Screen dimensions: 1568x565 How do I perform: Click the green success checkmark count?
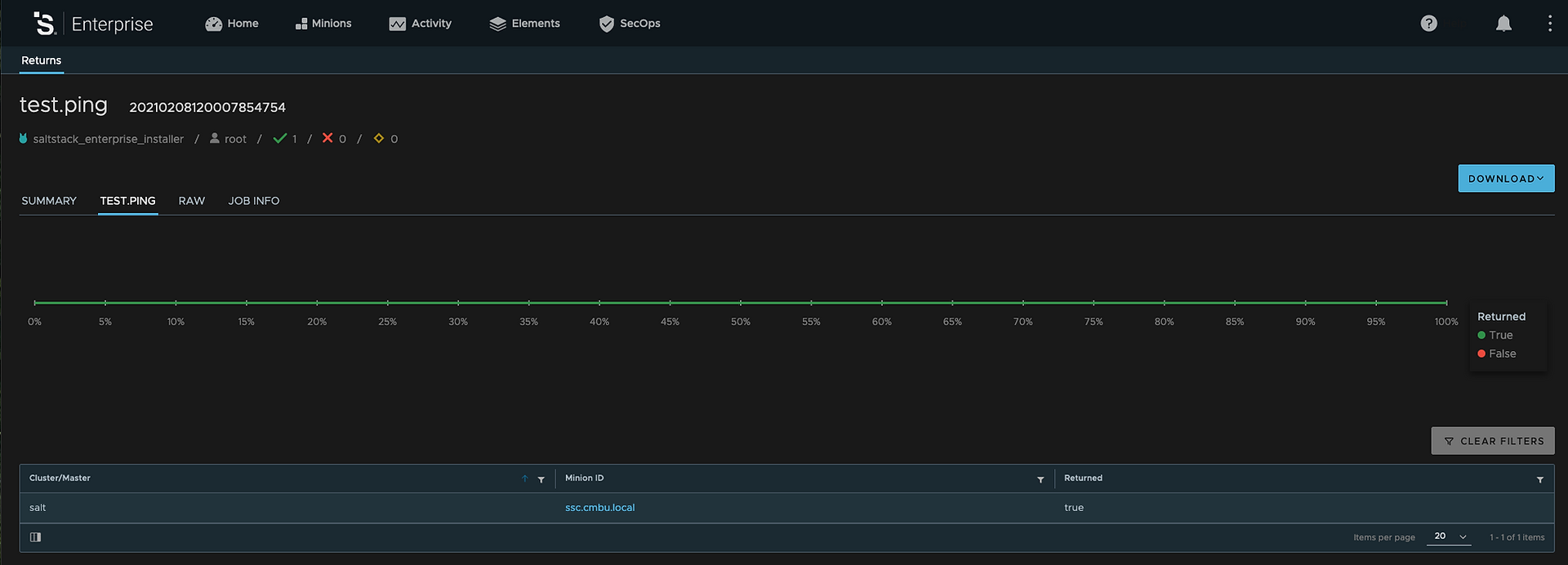(285, 139)
